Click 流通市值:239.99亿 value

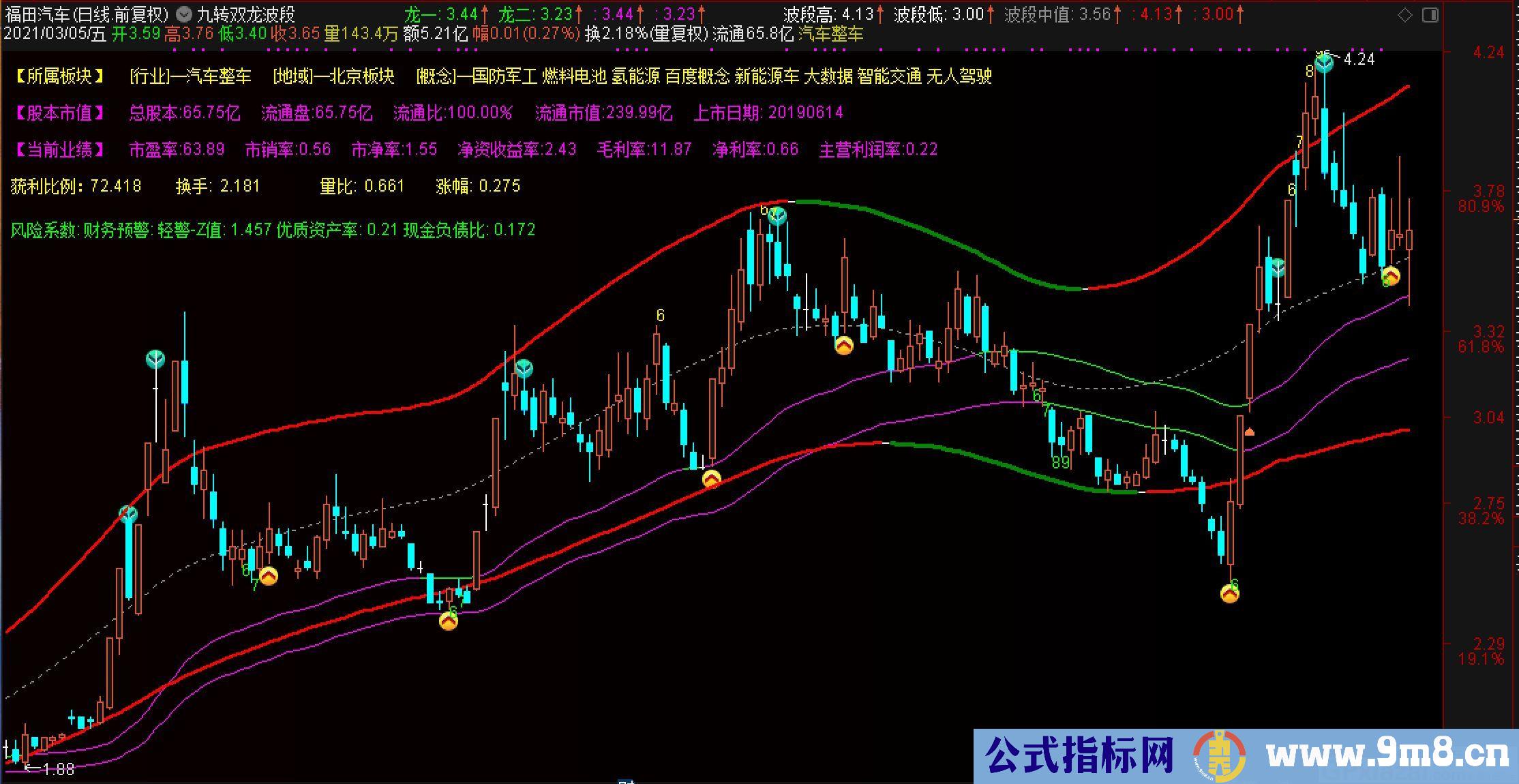point(603,112)
